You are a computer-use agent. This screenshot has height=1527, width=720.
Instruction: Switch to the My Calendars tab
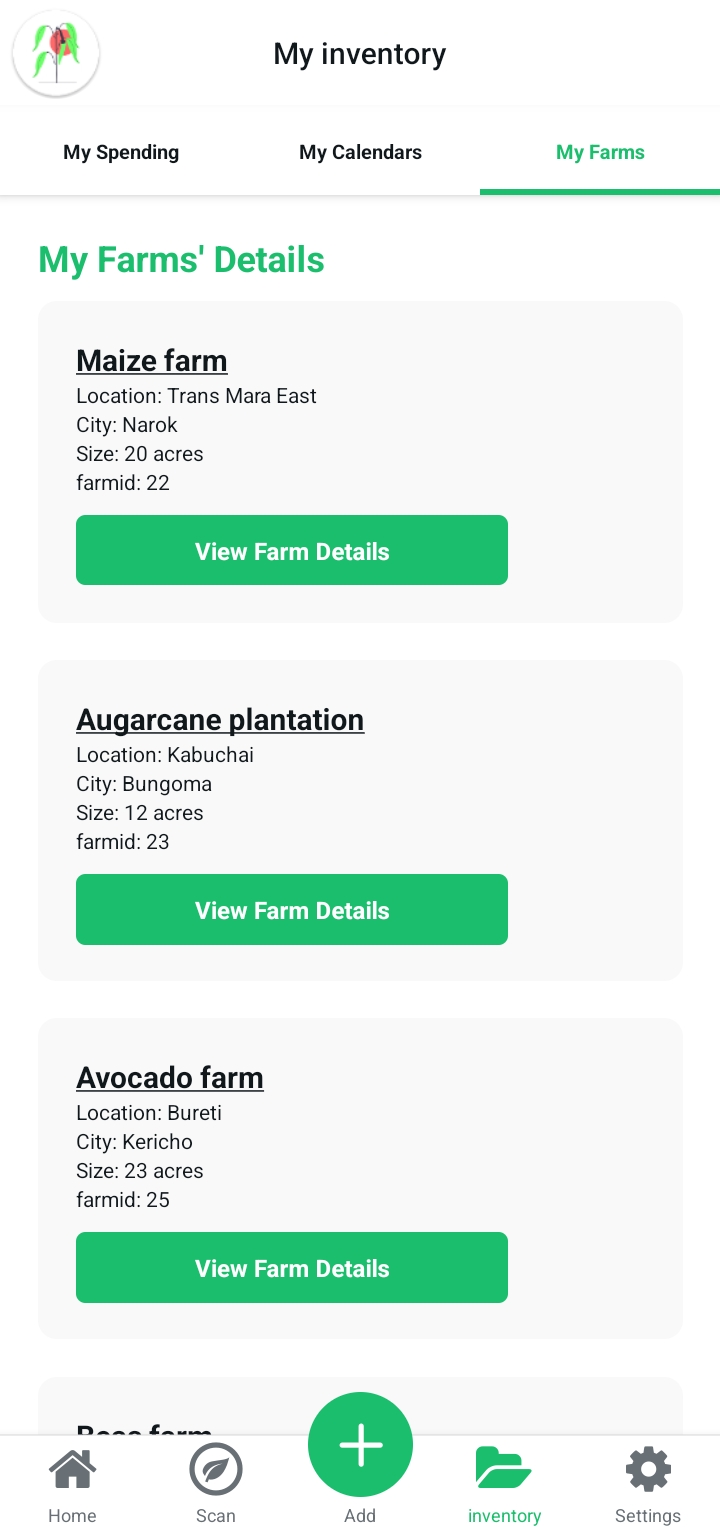click(x=360, y=152)
